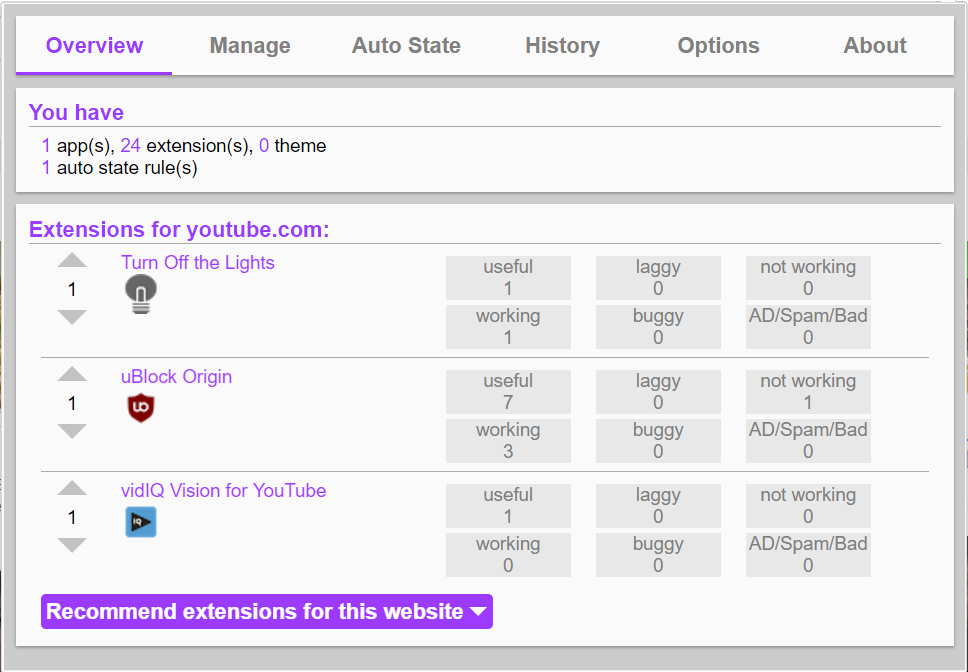
Task: Open the vidIQ Vision for YouTube link
Action: tap(223, 491)
